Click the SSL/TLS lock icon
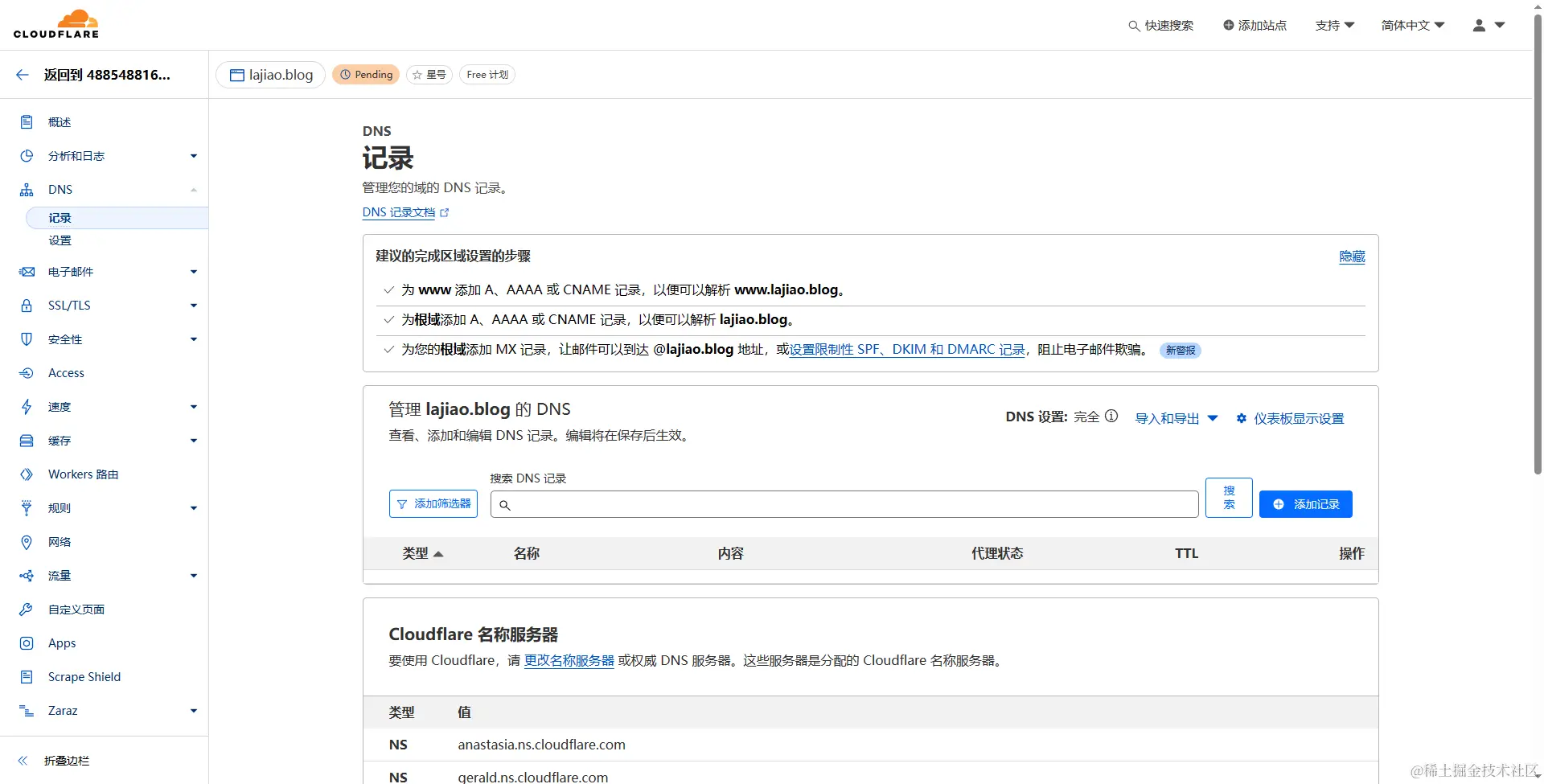The image size is (1544, 784). click(x=27, y=306)
